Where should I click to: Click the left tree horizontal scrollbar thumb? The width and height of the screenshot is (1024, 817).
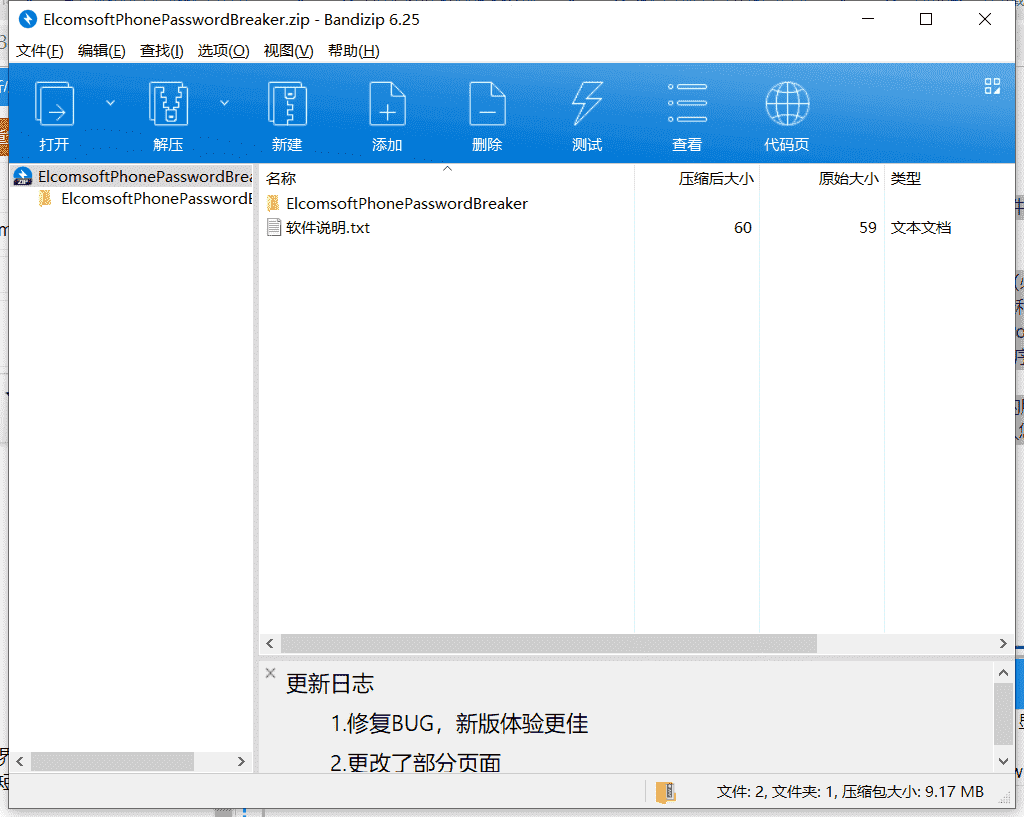(x=112, y=761)
